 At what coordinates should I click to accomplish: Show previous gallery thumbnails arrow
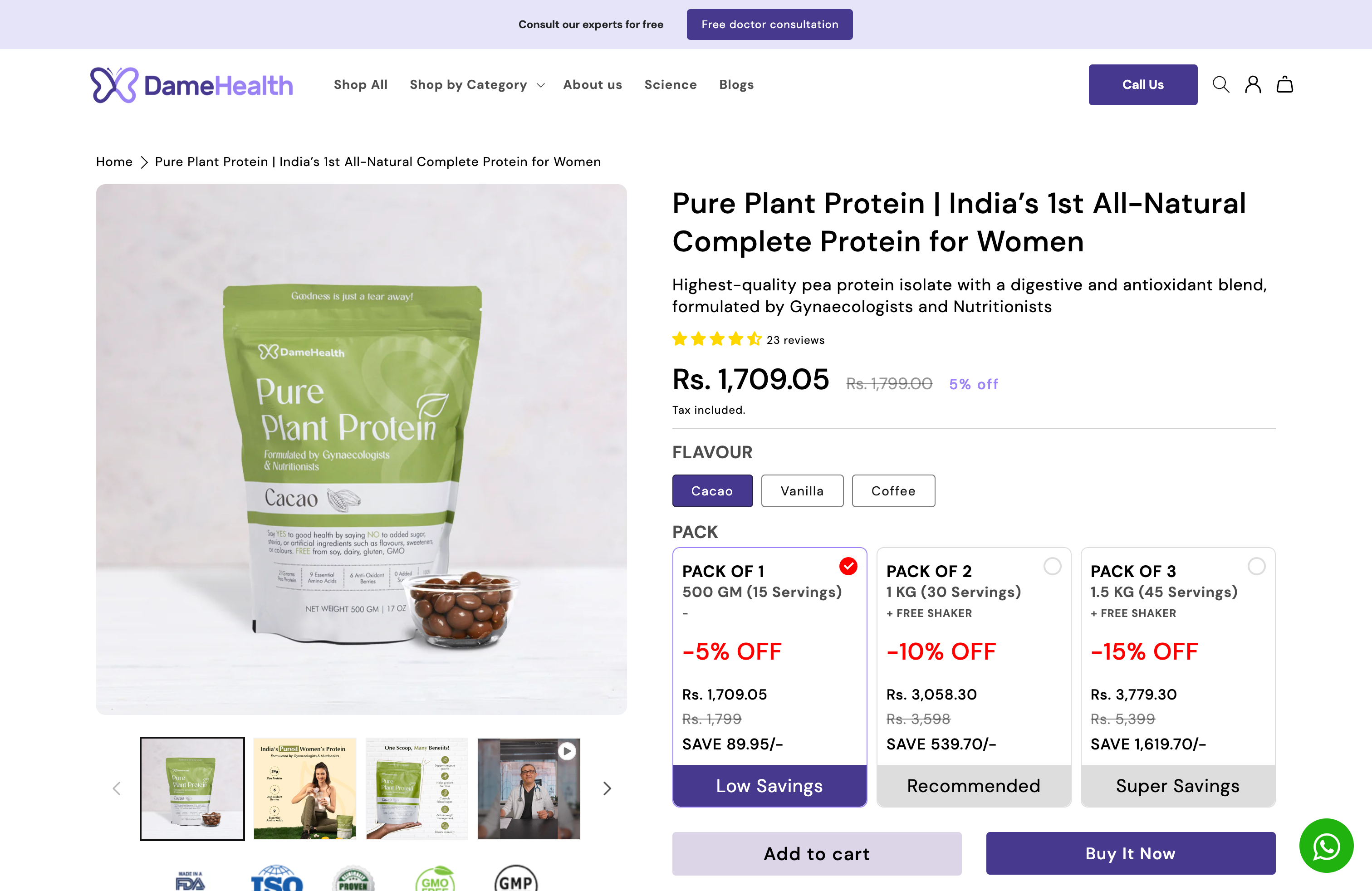(x=117, y=788)
